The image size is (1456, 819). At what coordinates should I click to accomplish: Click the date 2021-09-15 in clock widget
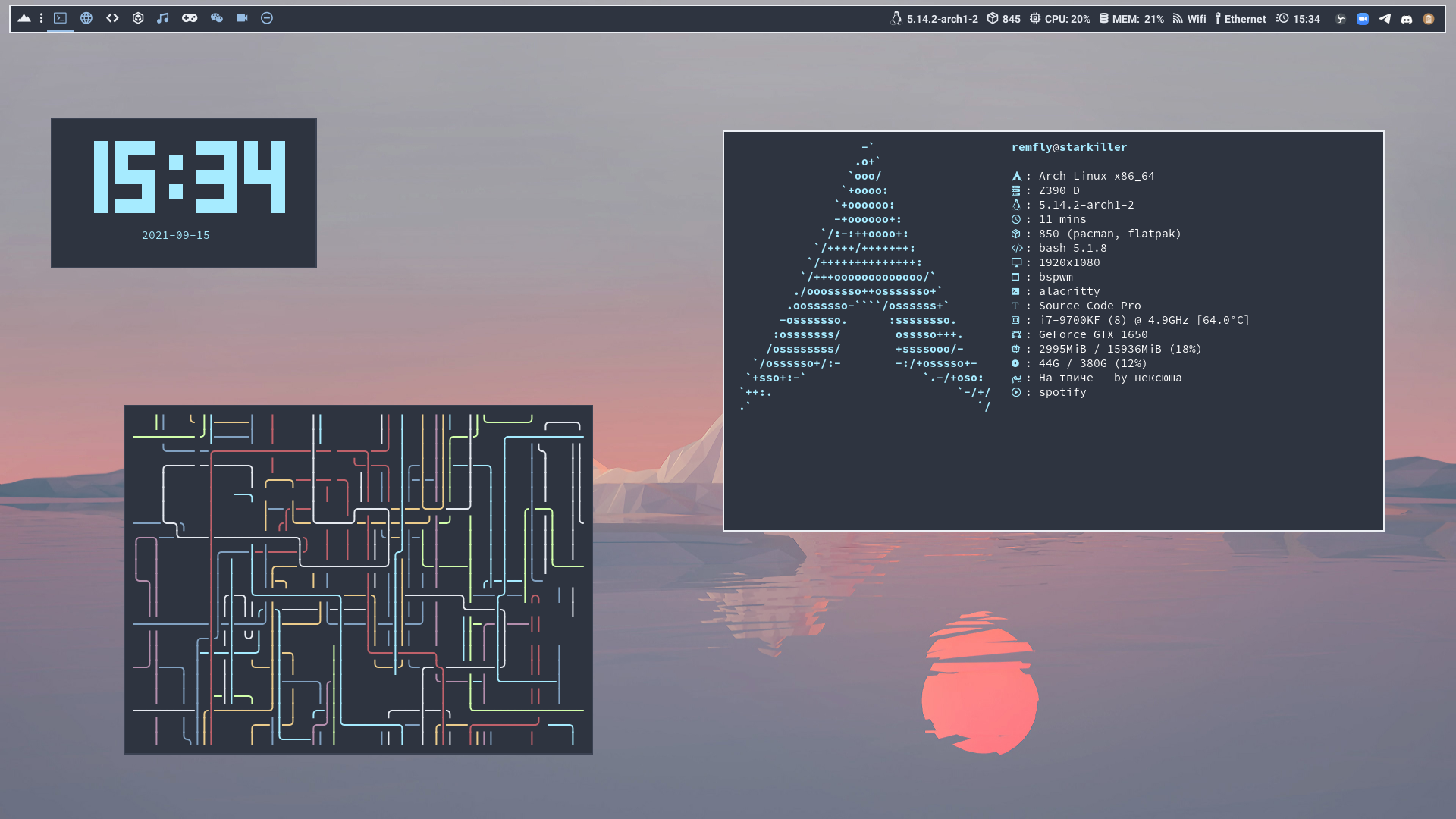click(x=176, y=236)
